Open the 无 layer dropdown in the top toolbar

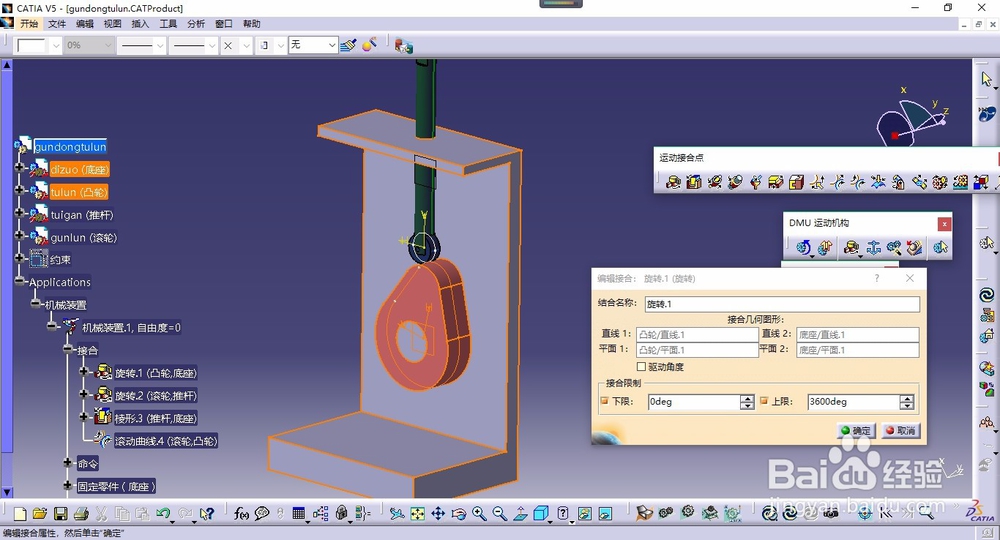(332, 45)
